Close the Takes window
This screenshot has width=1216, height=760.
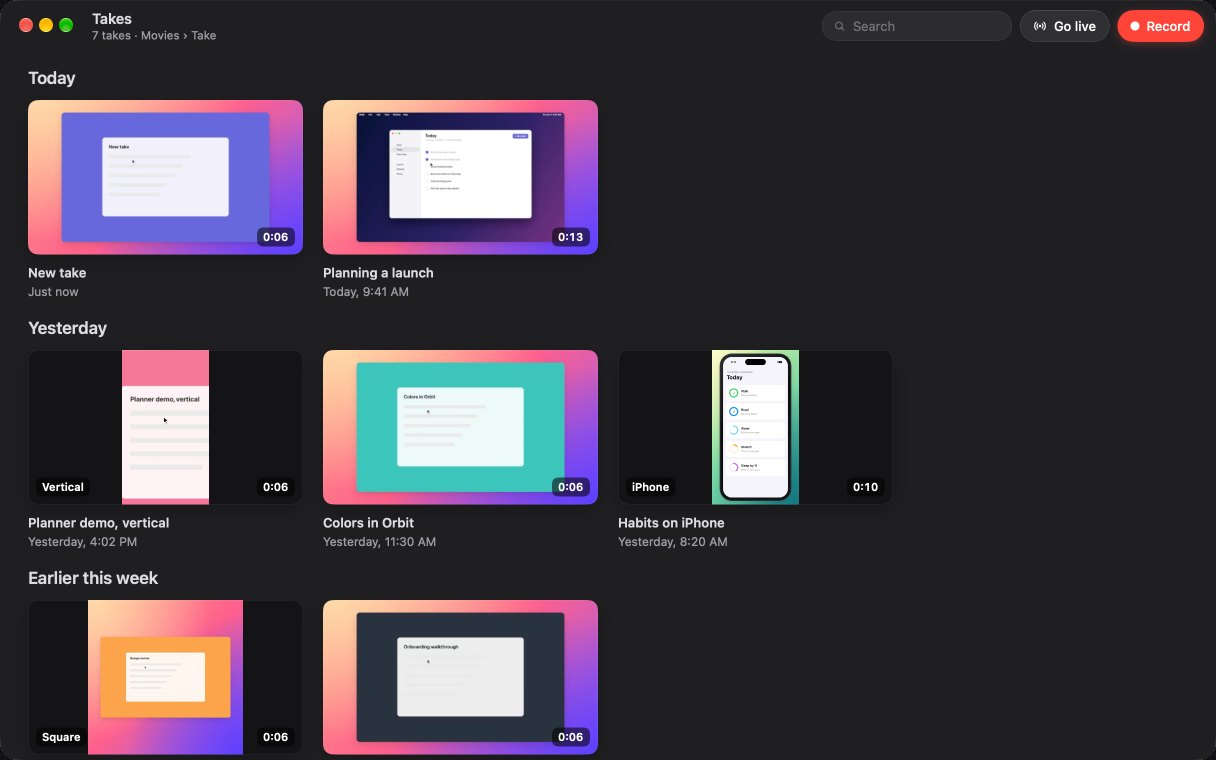(x=26, y=25)
